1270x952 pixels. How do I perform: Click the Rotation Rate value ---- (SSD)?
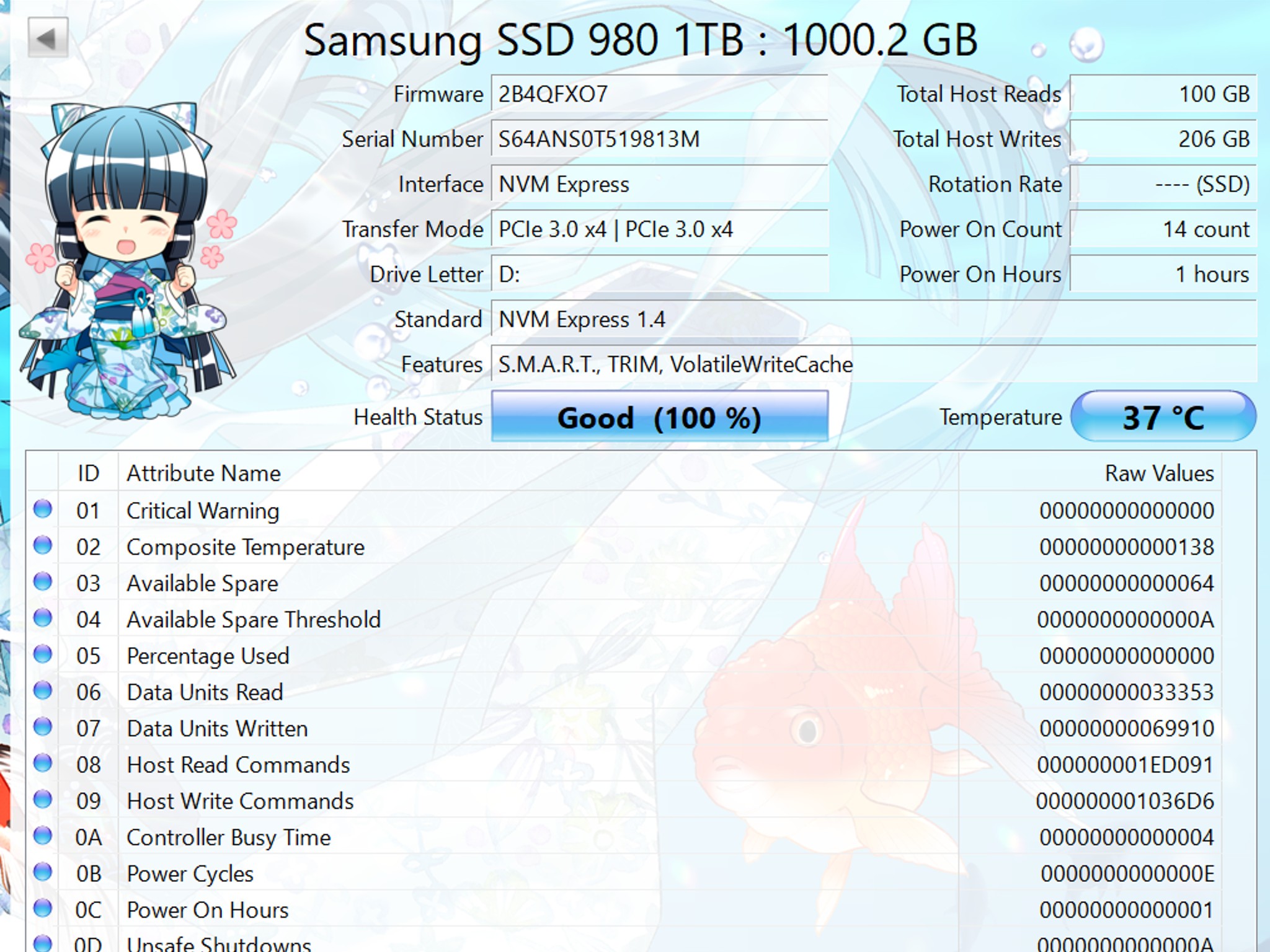click(x=1163, y=184)
